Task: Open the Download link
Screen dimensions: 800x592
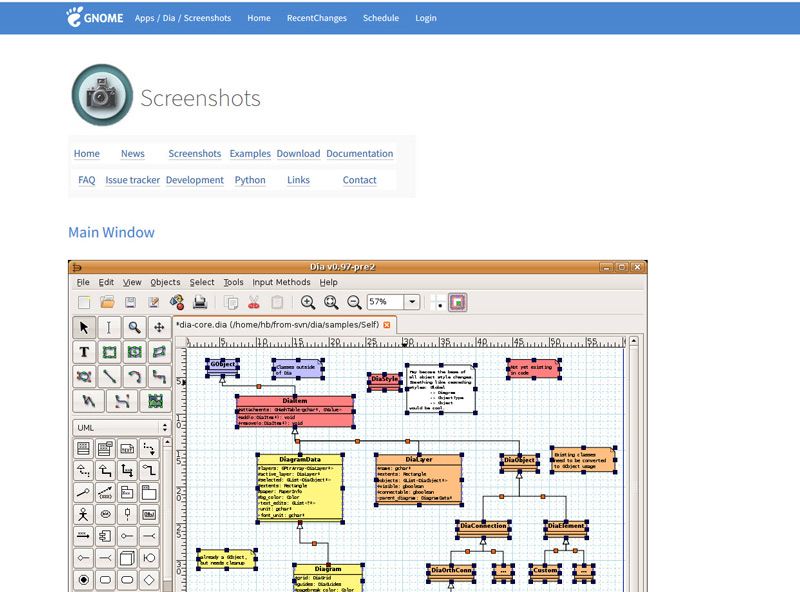Action: pos(298,154)
